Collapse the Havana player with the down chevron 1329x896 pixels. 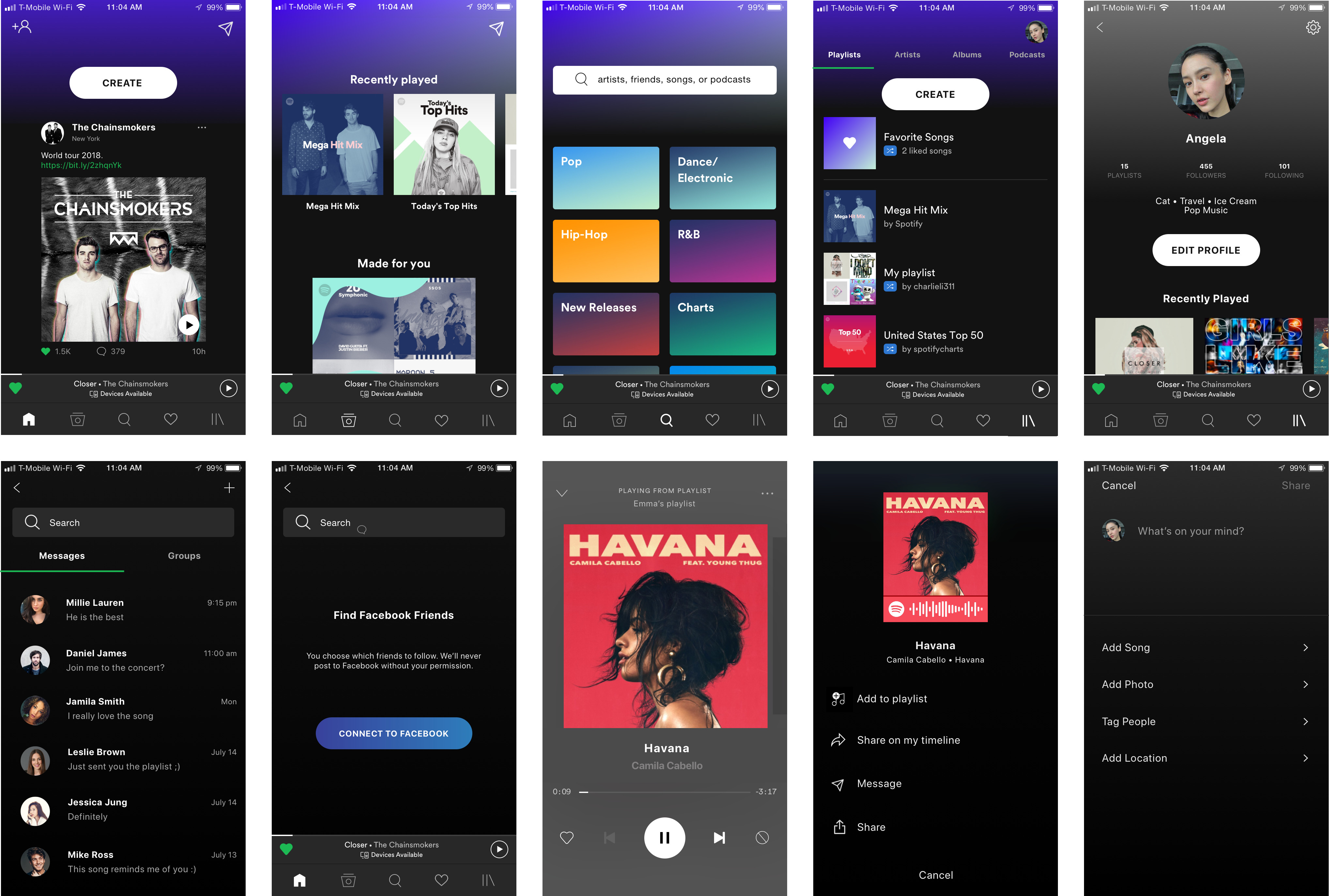click(x=562, y=493)
